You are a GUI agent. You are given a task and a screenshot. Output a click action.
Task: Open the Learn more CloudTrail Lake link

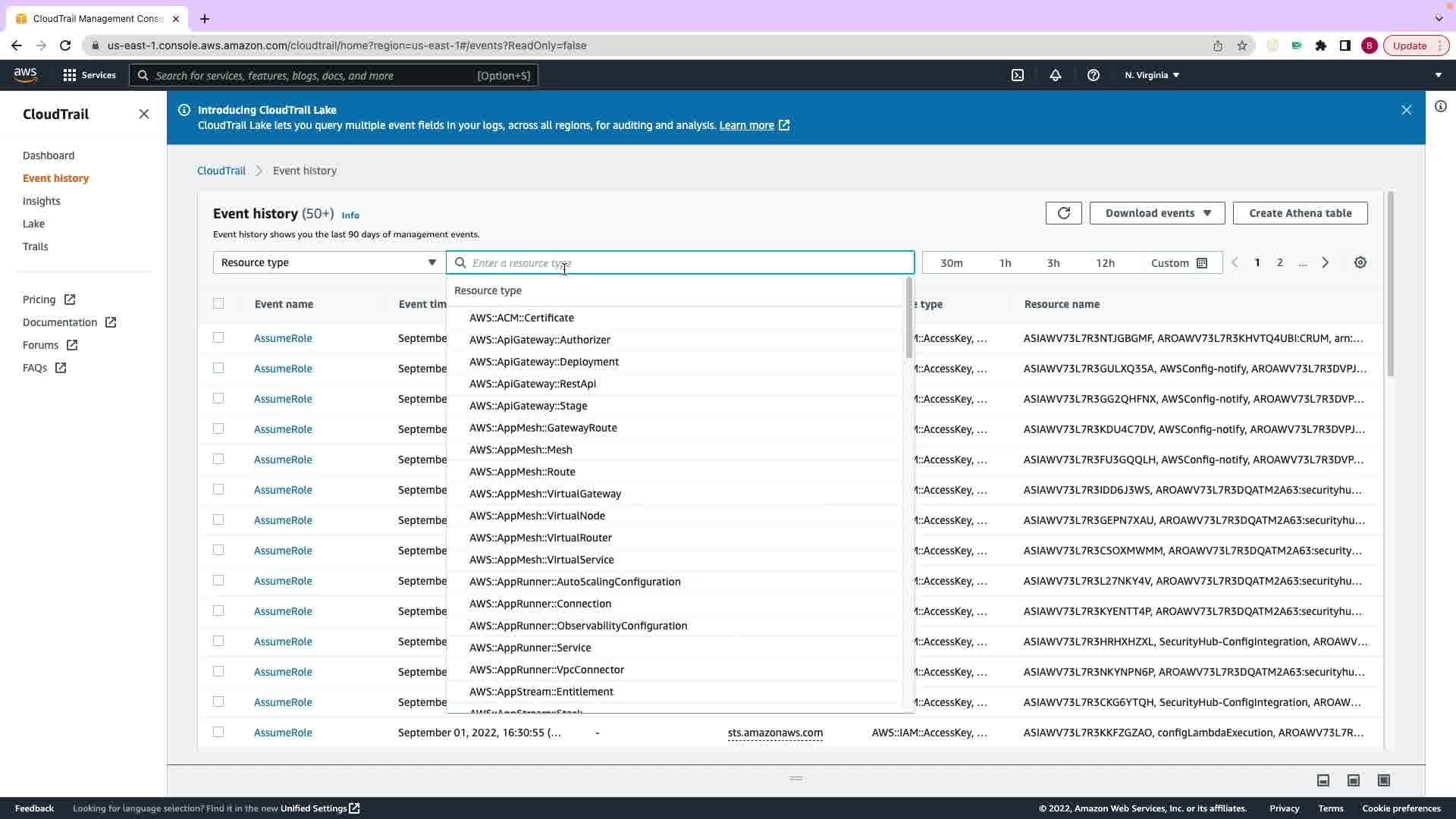(747, 125)
